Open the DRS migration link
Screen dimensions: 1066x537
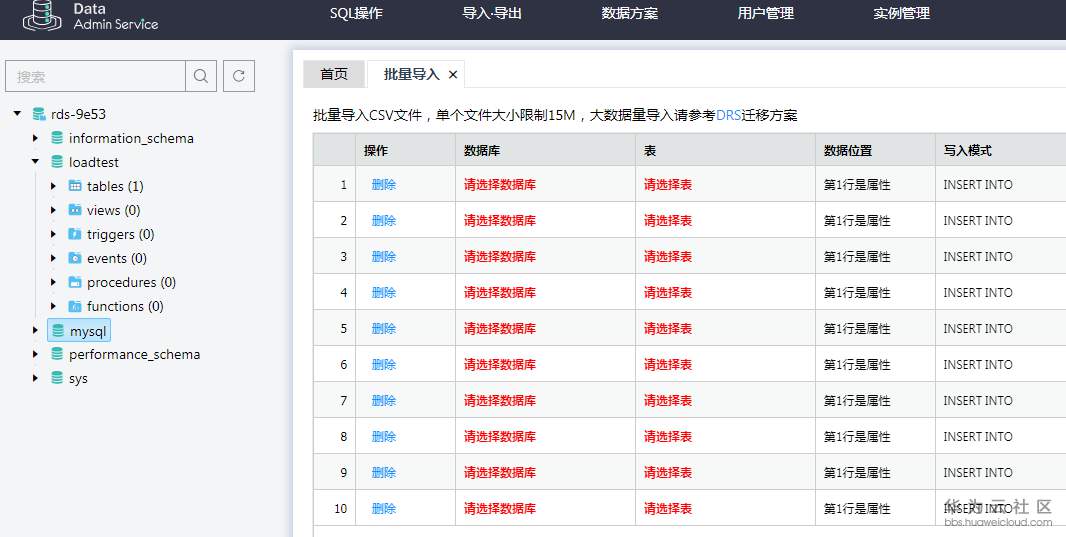(728, 115)
